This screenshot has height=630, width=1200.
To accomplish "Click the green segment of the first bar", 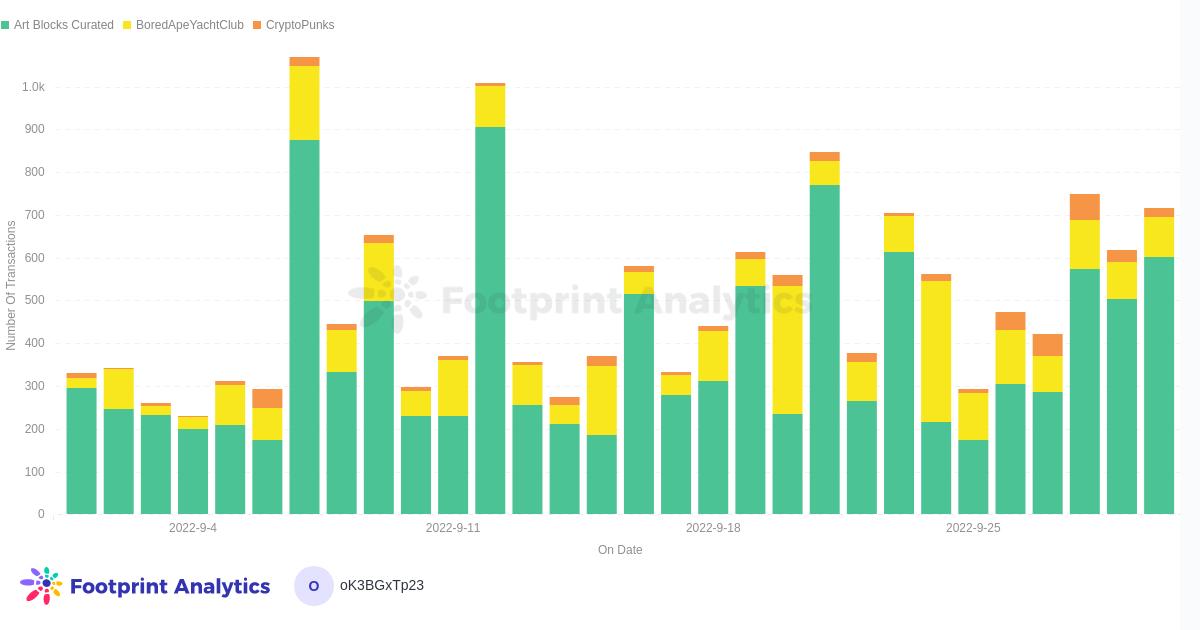I will pos(82,451).
